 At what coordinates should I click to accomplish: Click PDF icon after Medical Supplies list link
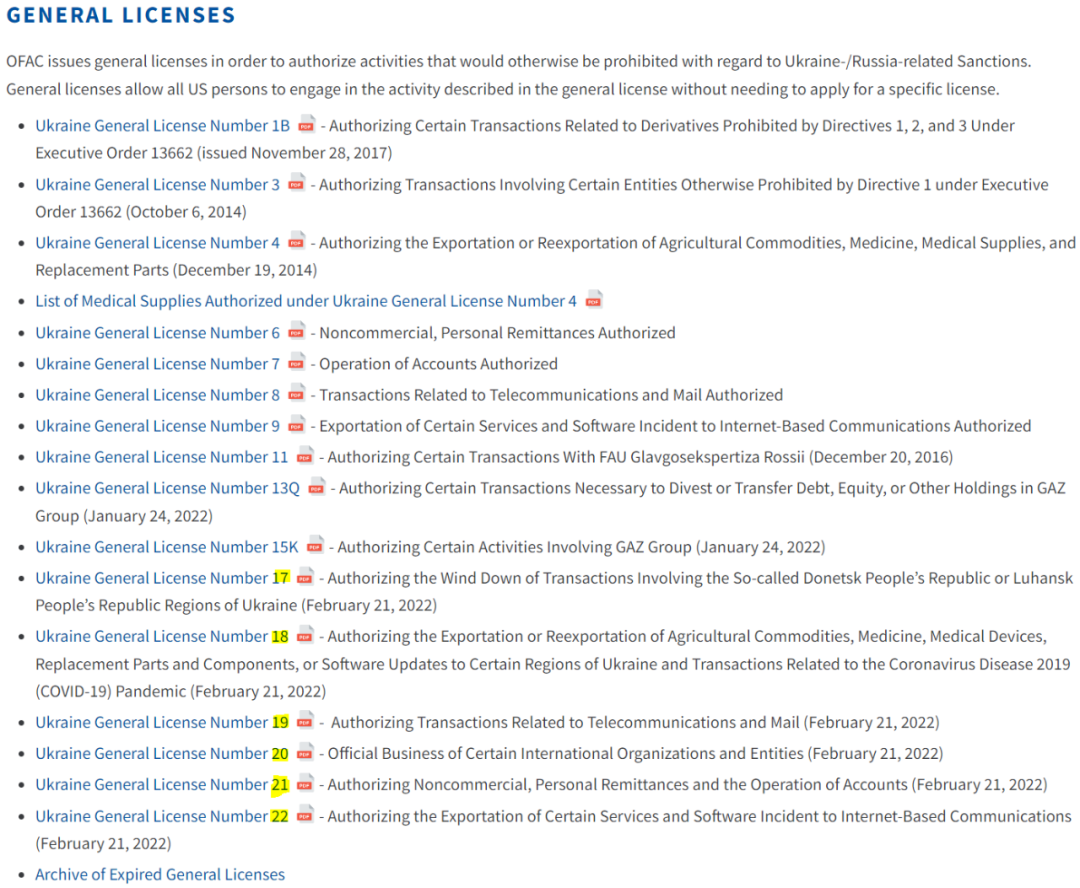pos(594,300)
